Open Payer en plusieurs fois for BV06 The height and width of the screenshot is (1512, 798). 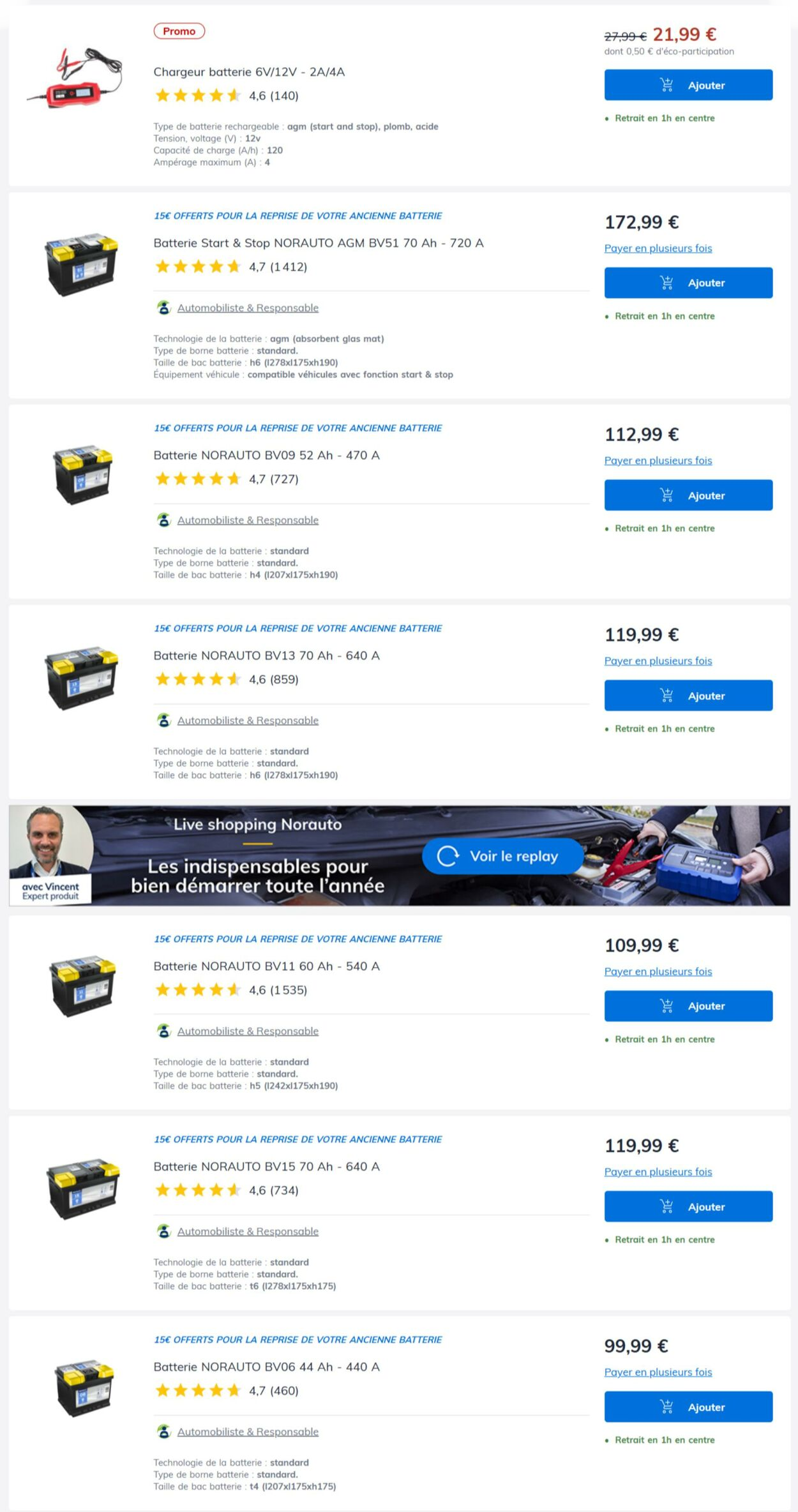pyautogui.click(x=658, y=1372)
